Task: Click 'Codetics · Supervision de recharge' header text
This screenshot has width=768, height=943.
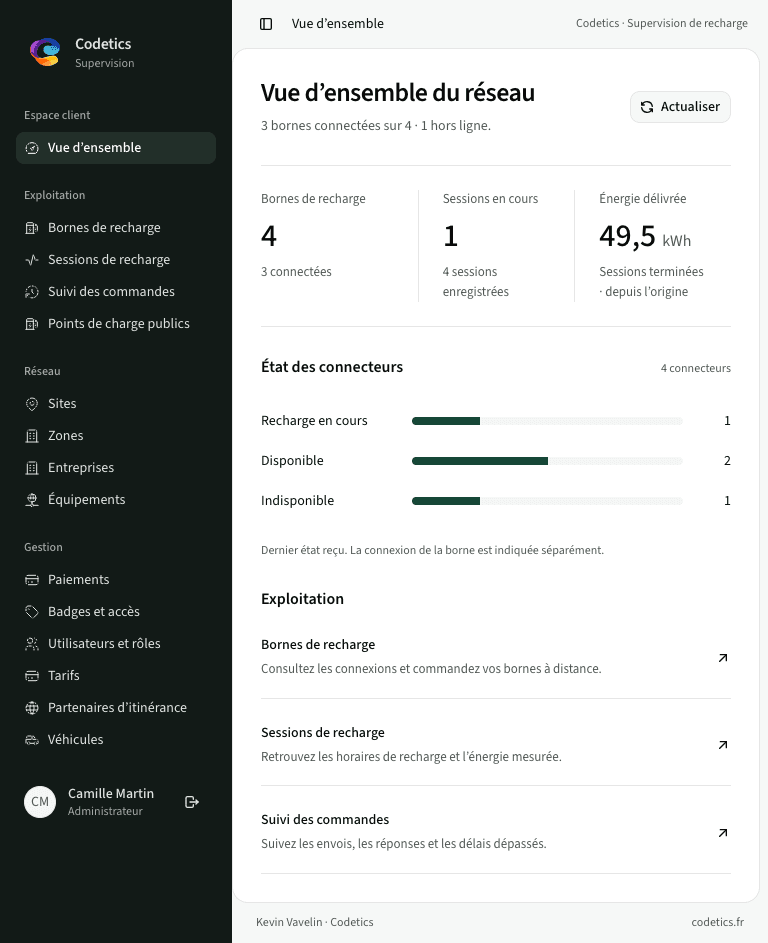Action: [x=662, y=23]
